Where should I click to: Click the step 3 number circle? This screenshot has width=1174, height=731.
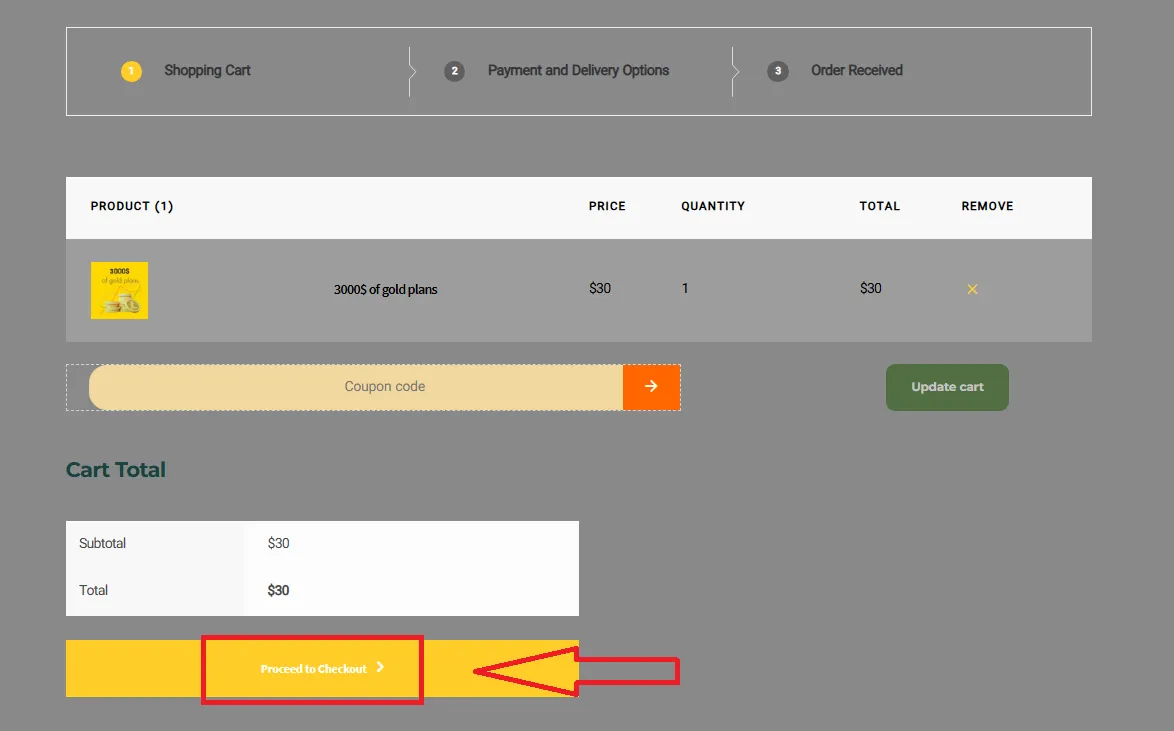[x=777, y=71]
